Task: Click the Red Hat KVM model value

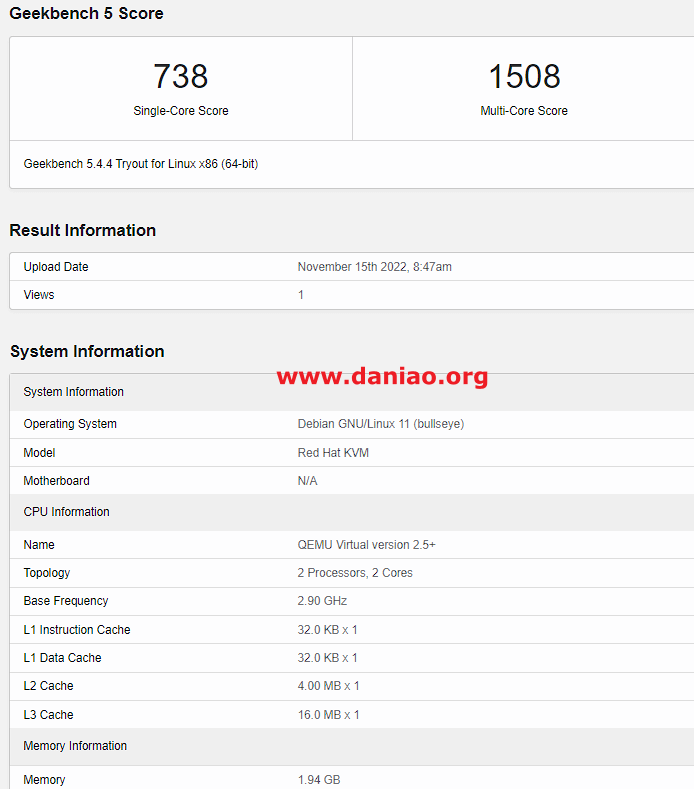Action: [333, 453]
